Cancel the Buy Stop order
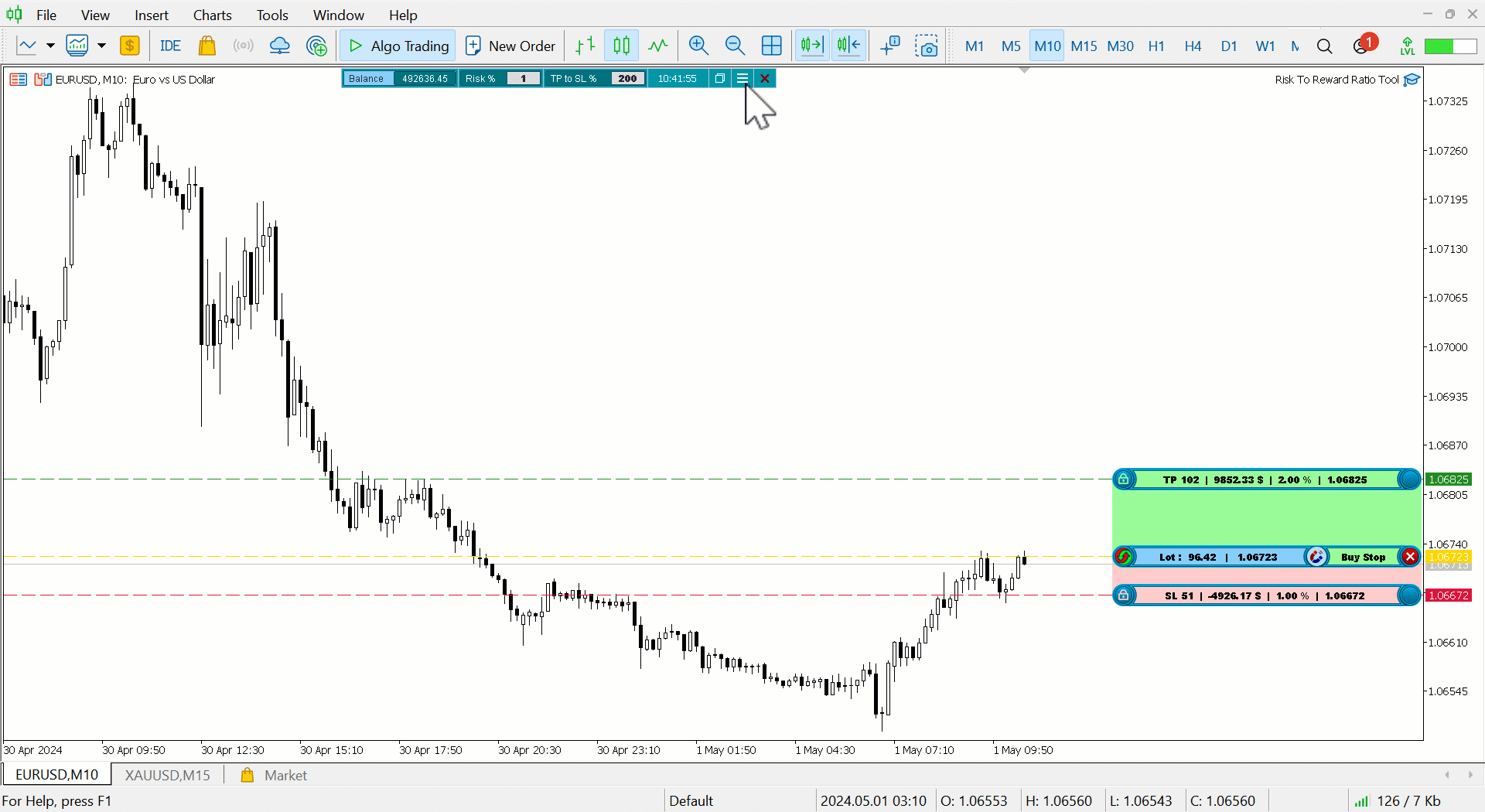1485x812 pixels. (1410, 556)
